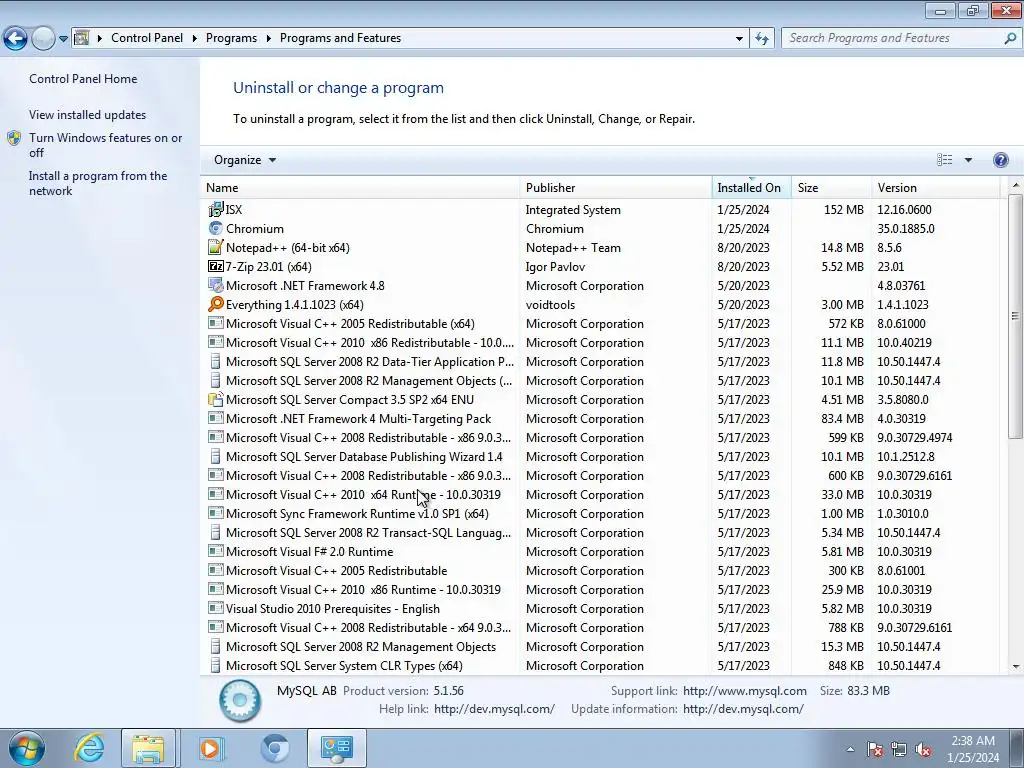Click the Notepad++ (64-bit x64) icon
Image resolution: width=1024 pixels, height=768 pixels.
coord(216,248)
